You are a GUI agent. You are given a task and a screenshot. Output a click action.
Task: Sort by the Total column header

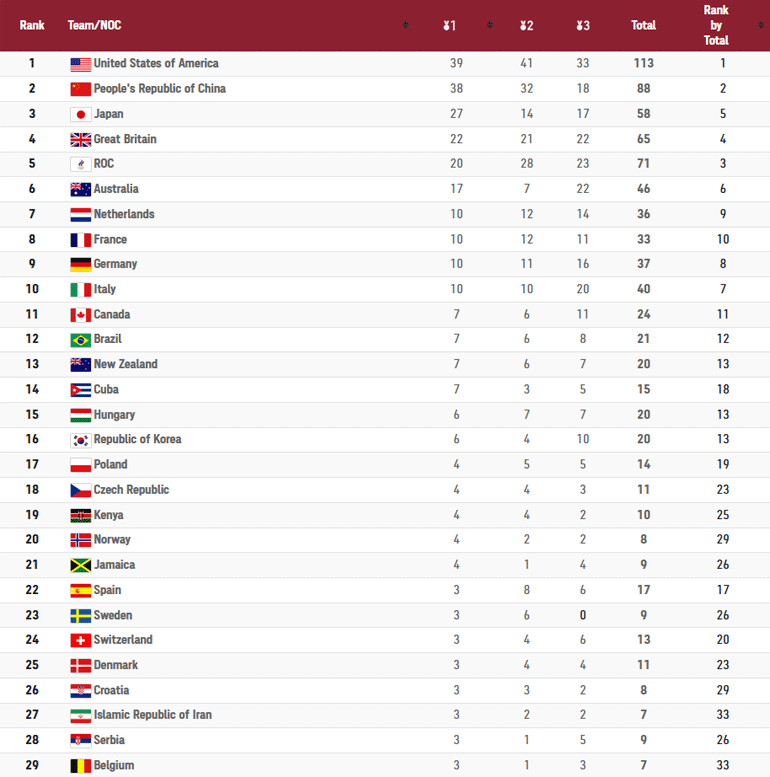643,25
